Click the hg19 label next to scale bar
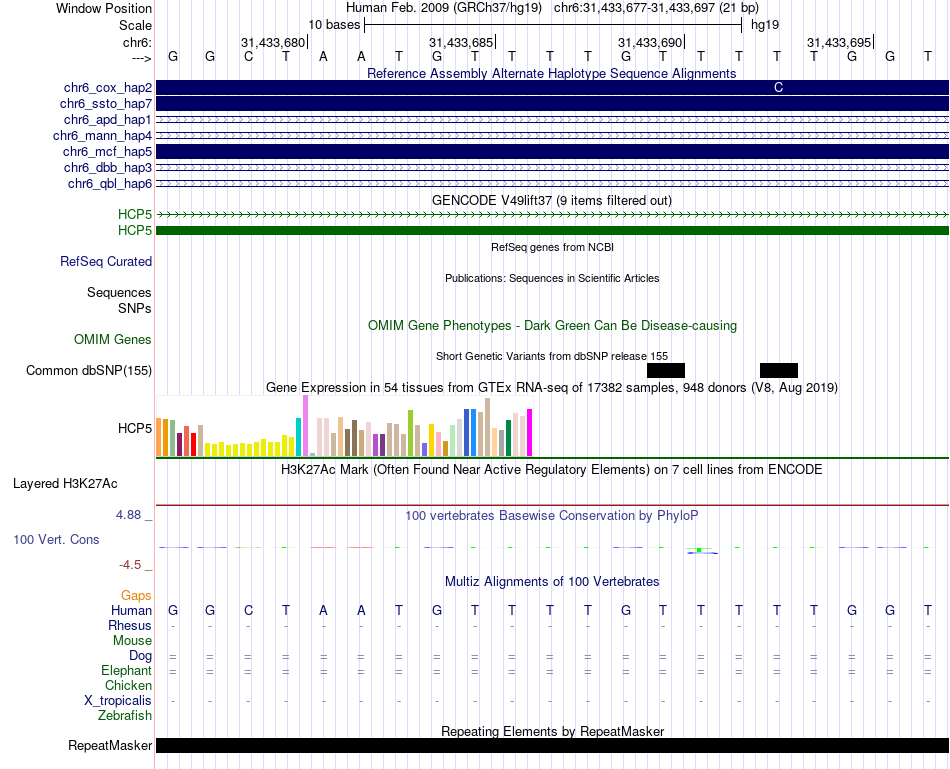 coord(765,25)
